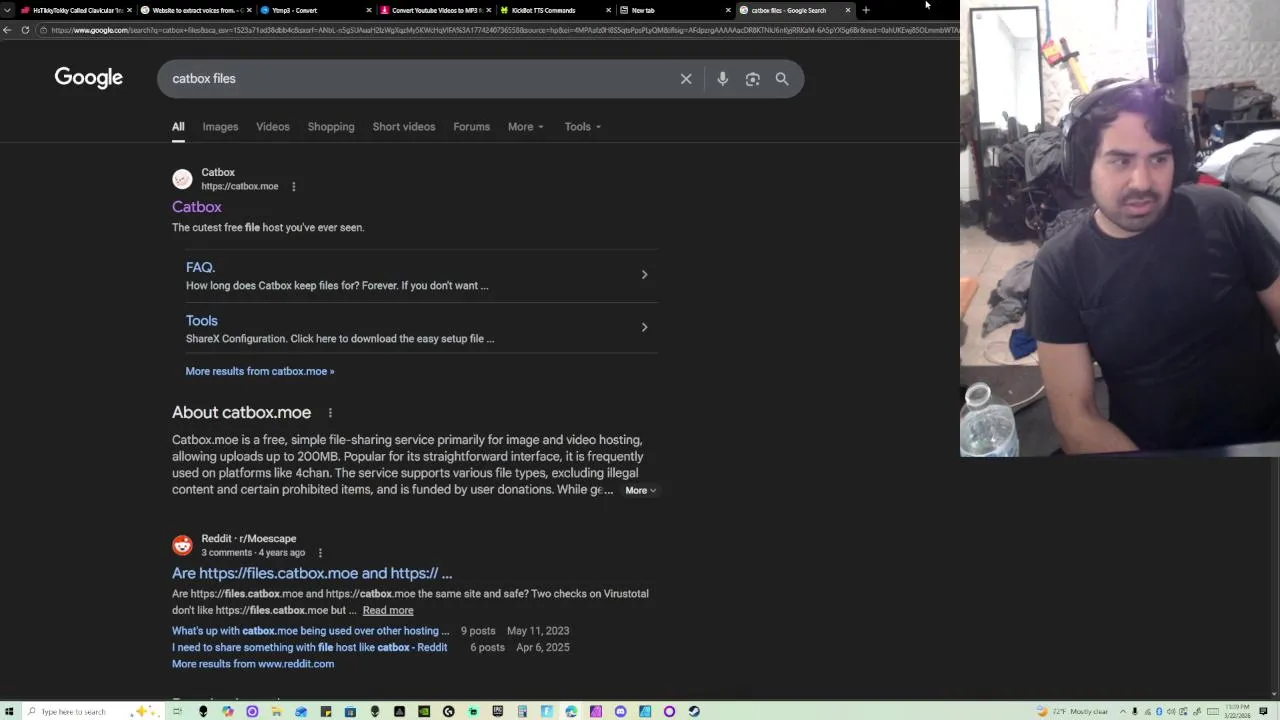
Task: Expand About catbox.moe text with More
Action: (640, 491)
